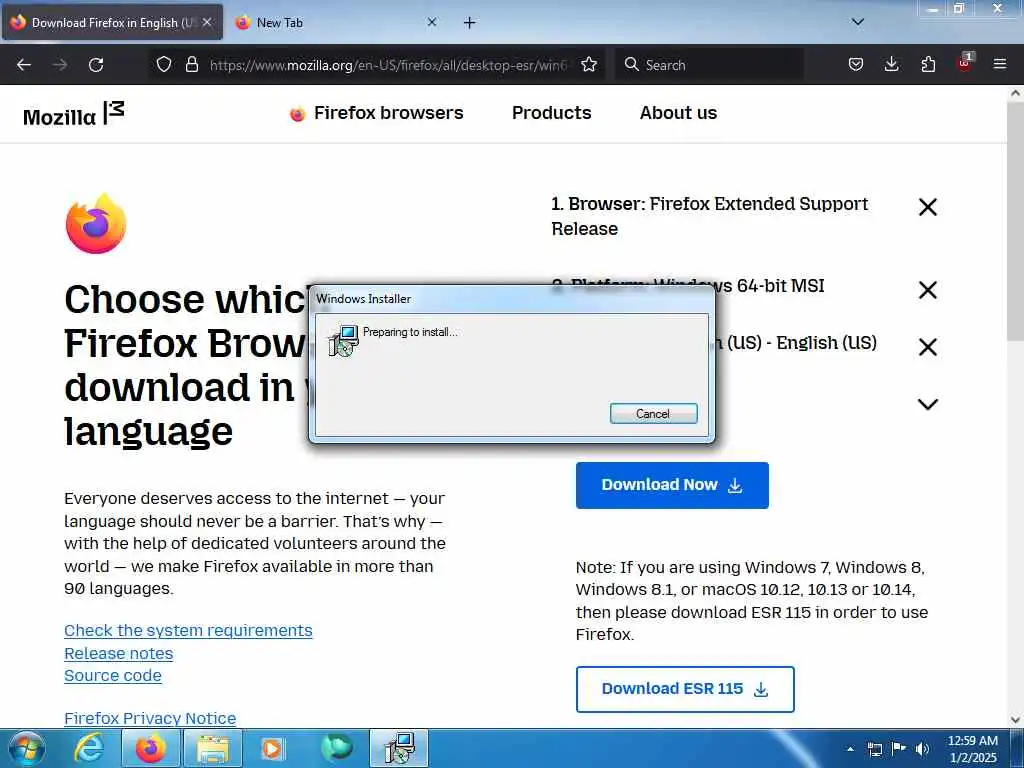This screenshot has height=768, width=1024.
Task: Launch Internet Explorer from taskbar
Action: pyautogui.click(x=89, y=748)
